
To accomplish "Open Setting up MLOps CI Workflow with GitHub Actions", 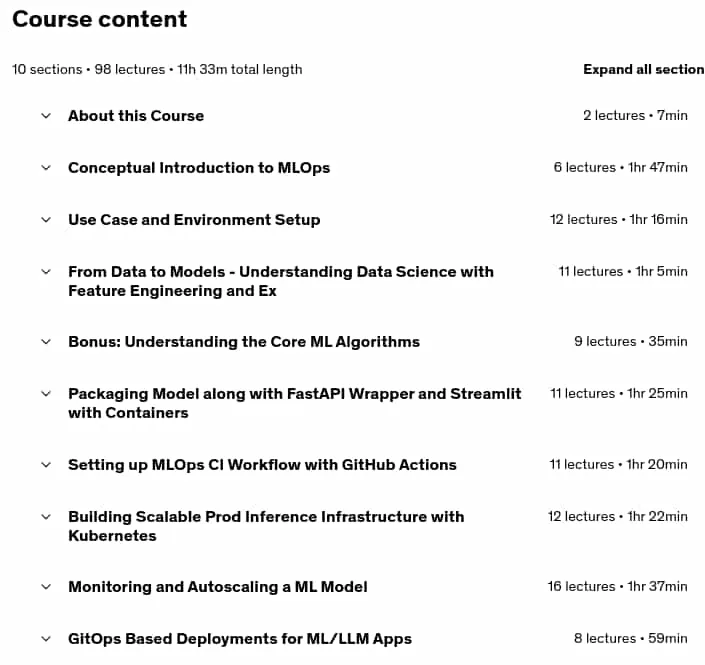I will point(262,465).
